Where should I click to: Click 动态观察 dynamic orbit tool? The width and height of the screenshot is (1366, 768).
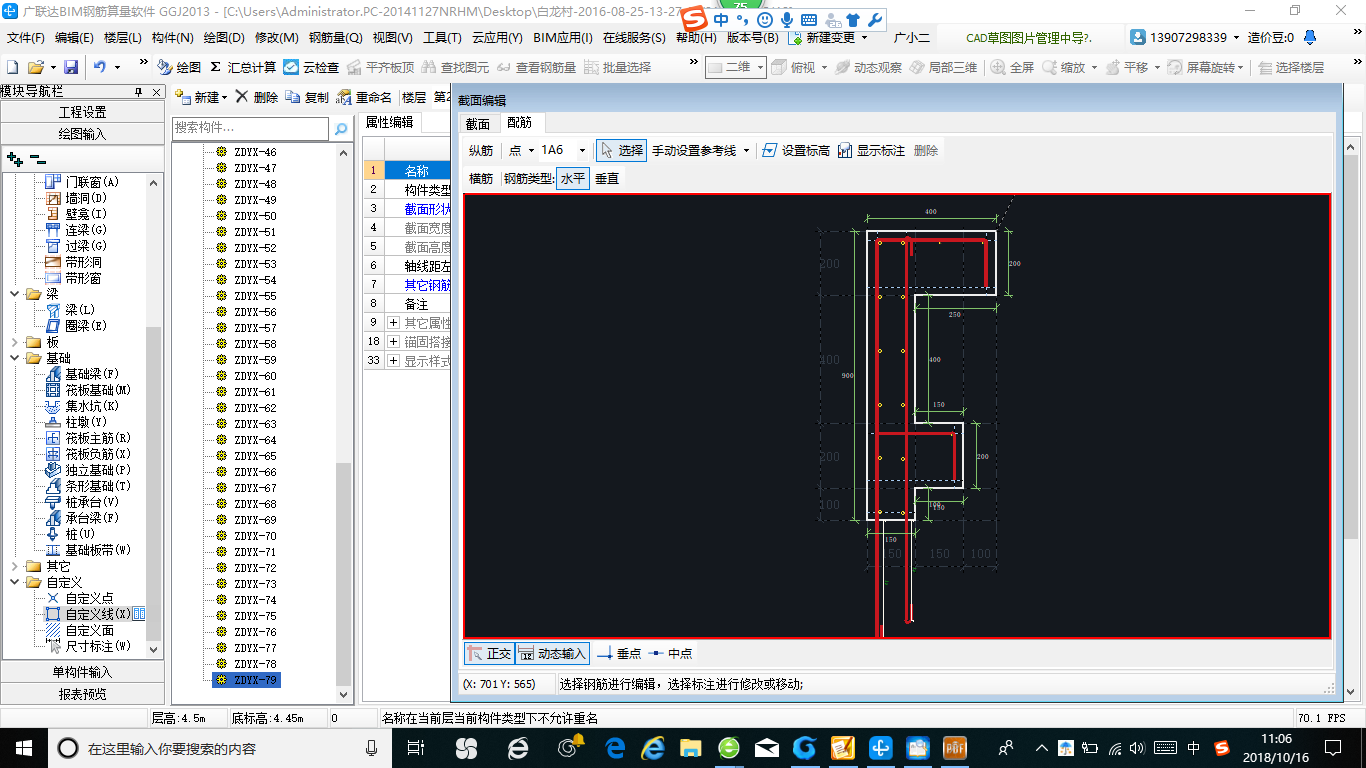click(x=868, y=67)
